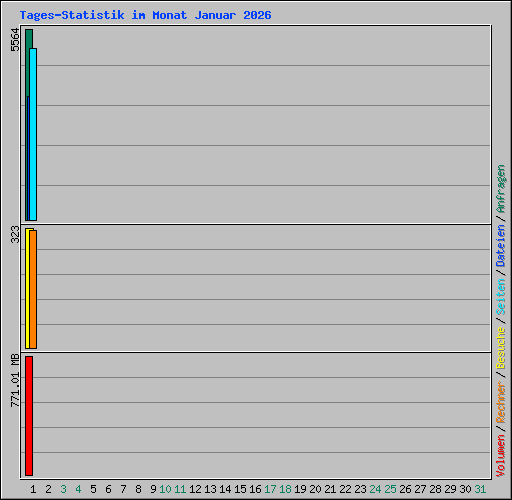Click day 16 on the x-axis

tap(255, 489)
